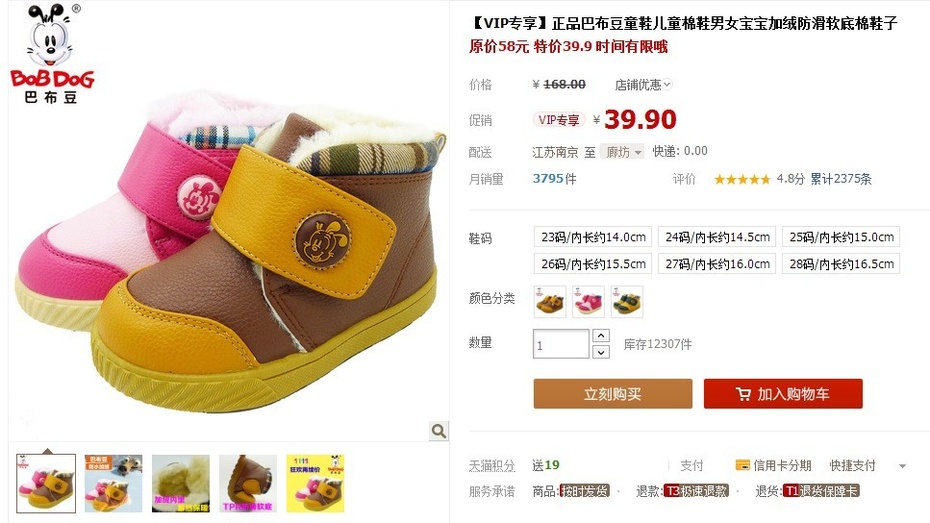Increase quantity with the up arrow
Screen dimensions: 930x523
[601, 336]
